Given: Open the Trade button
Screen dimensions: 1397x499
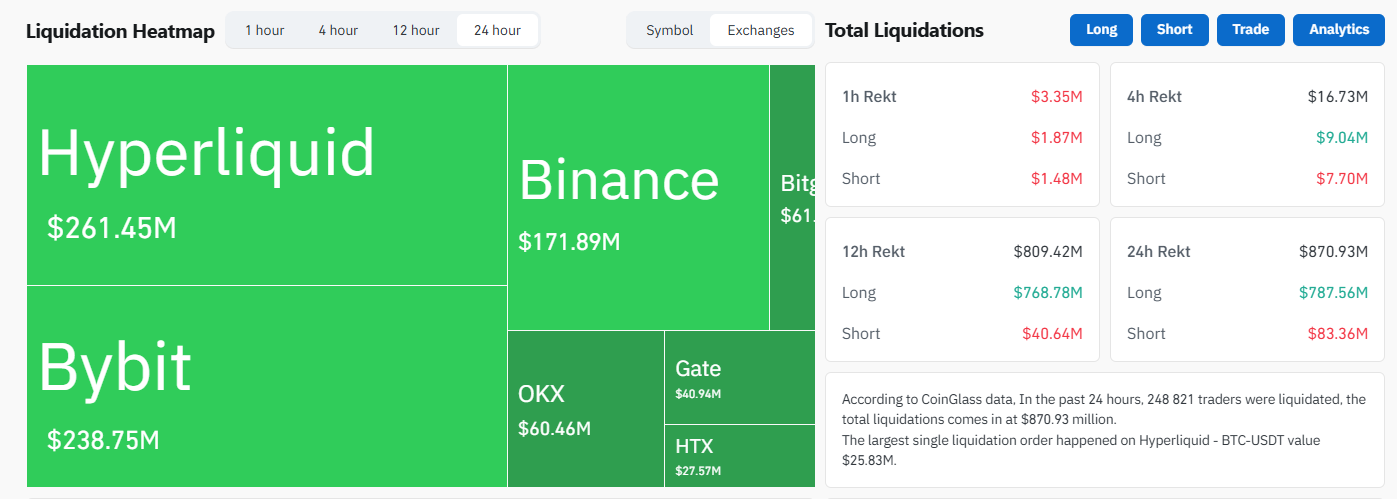Looking at the screenshot, I should click(x=1250, y=30).
